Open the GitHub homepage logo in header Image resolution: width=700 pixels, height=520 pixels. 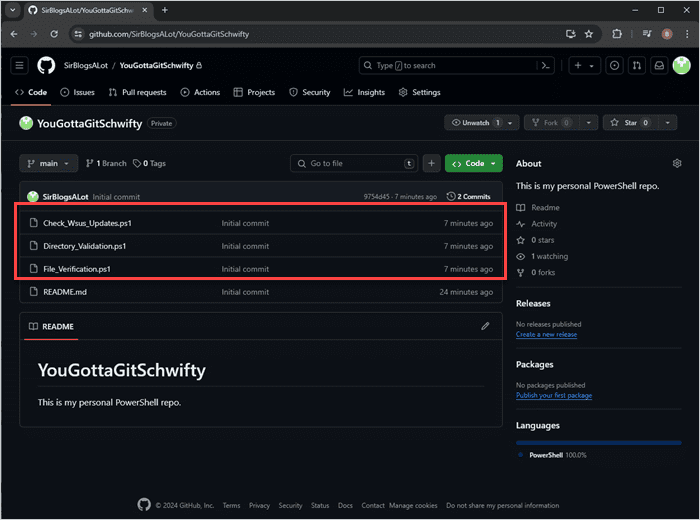point(46,66)
